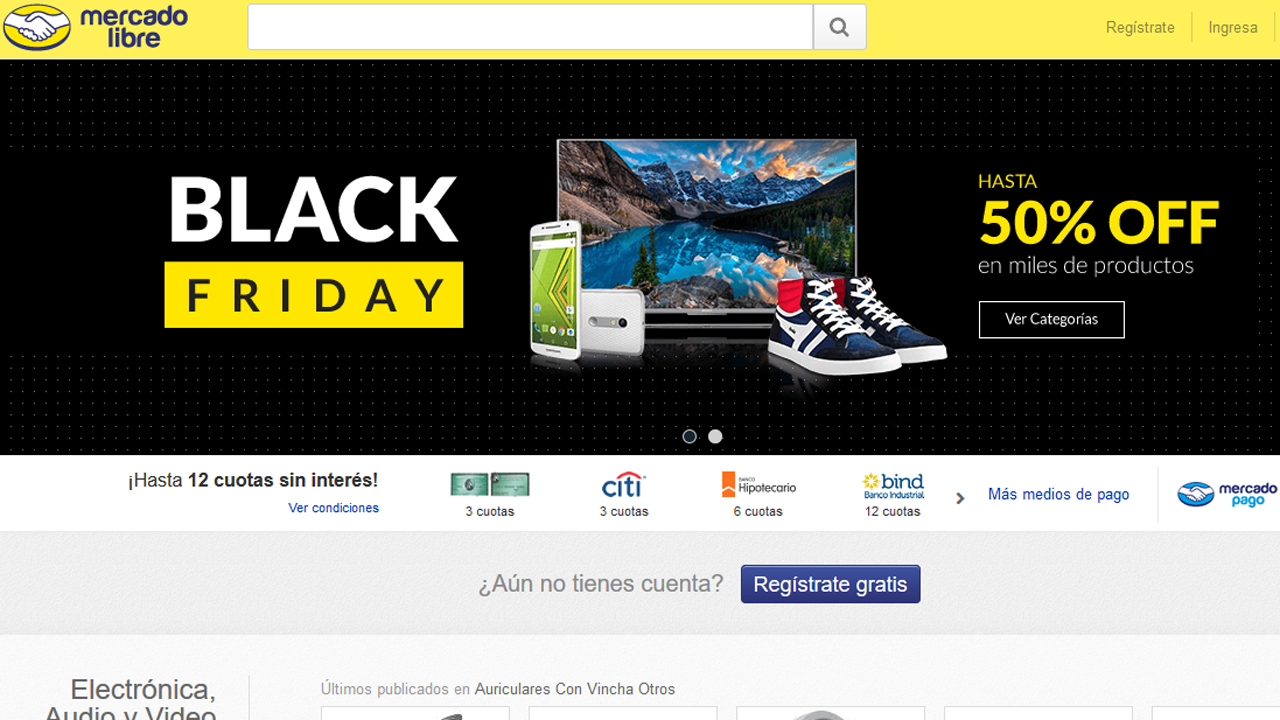Select the American Express card logo
Viewport: 1280px width, 720px height.
click(489, 485)
